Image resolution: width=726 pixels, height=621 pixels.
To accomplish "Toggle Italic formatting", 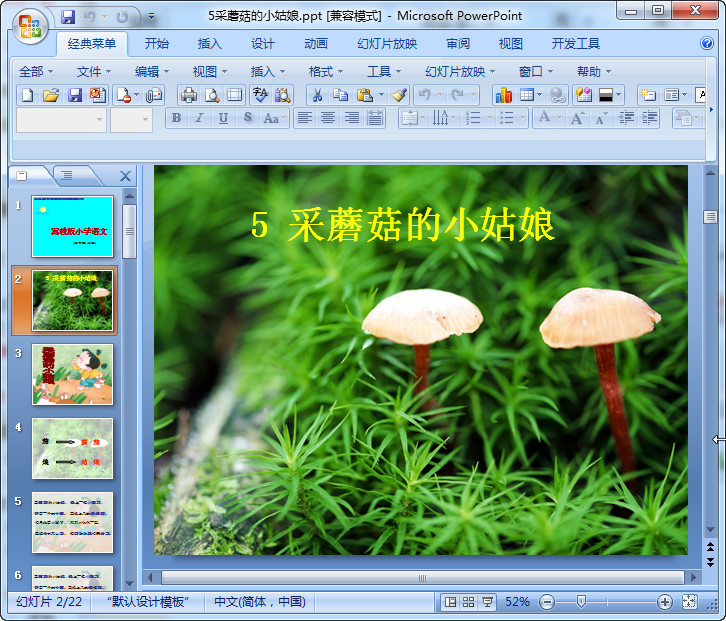I will [x=199, y=118].
